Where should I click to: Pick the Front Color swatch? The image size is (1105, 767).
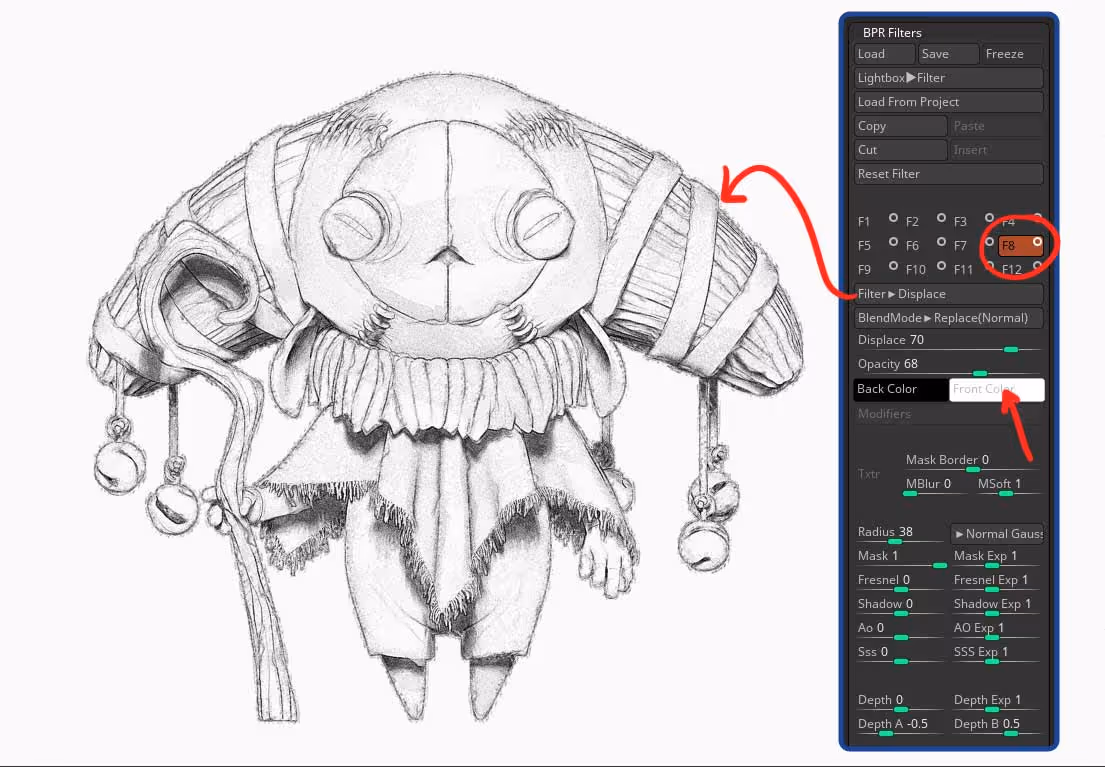click(x=996, y=390)
